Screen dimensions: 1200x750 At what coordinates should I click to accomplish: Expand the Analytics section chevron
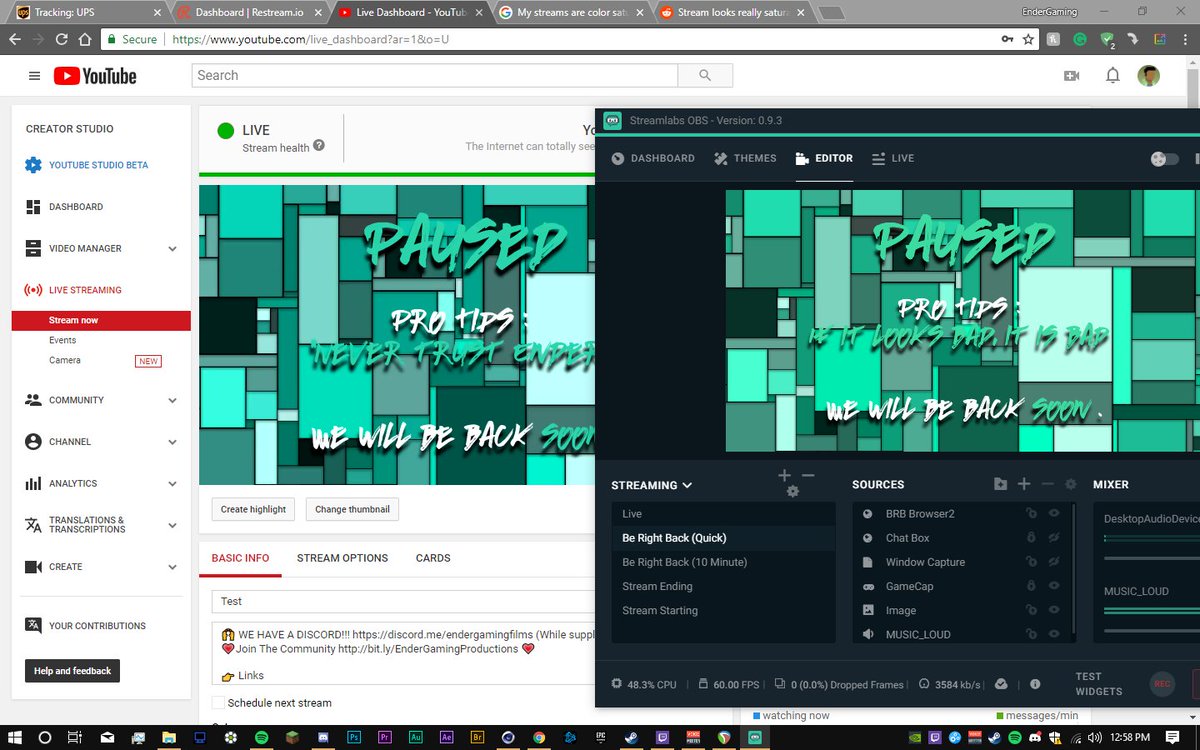click(x=172, y=484)
